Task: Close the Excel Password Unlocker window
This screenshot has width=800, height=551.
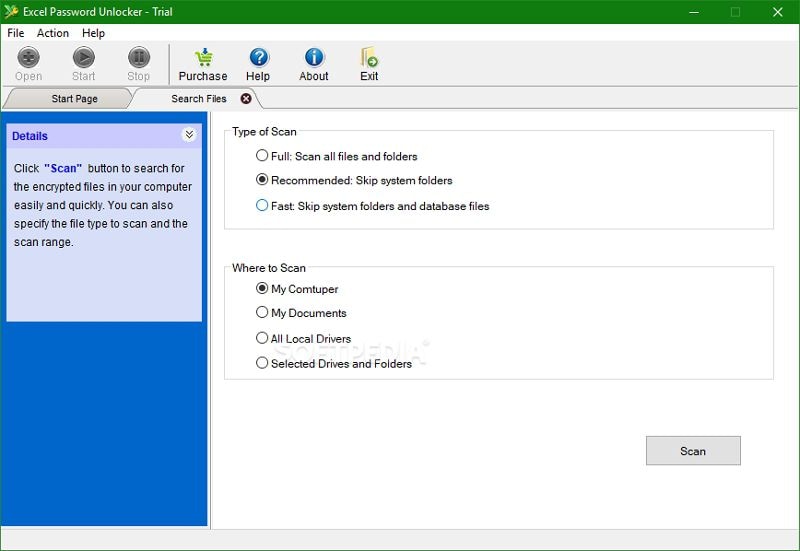Action: click(x=777, y=12)
